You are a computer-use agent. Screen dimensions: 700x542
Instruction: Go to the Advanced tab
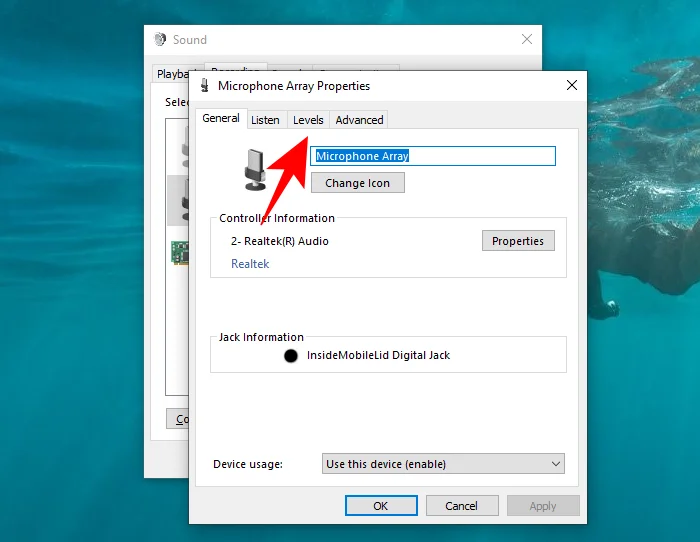pos(359,120)
